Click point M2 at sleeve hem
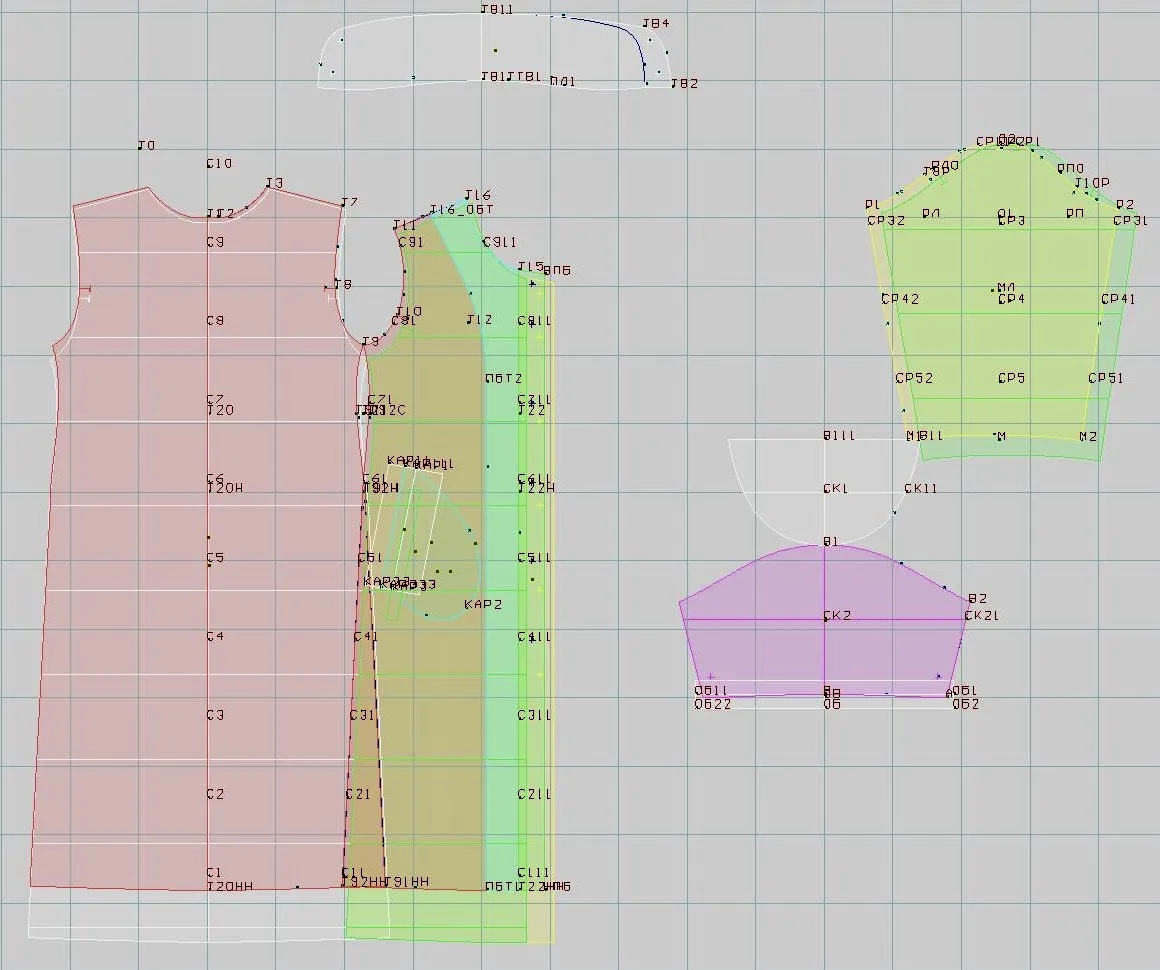 tap(1088, 437)
